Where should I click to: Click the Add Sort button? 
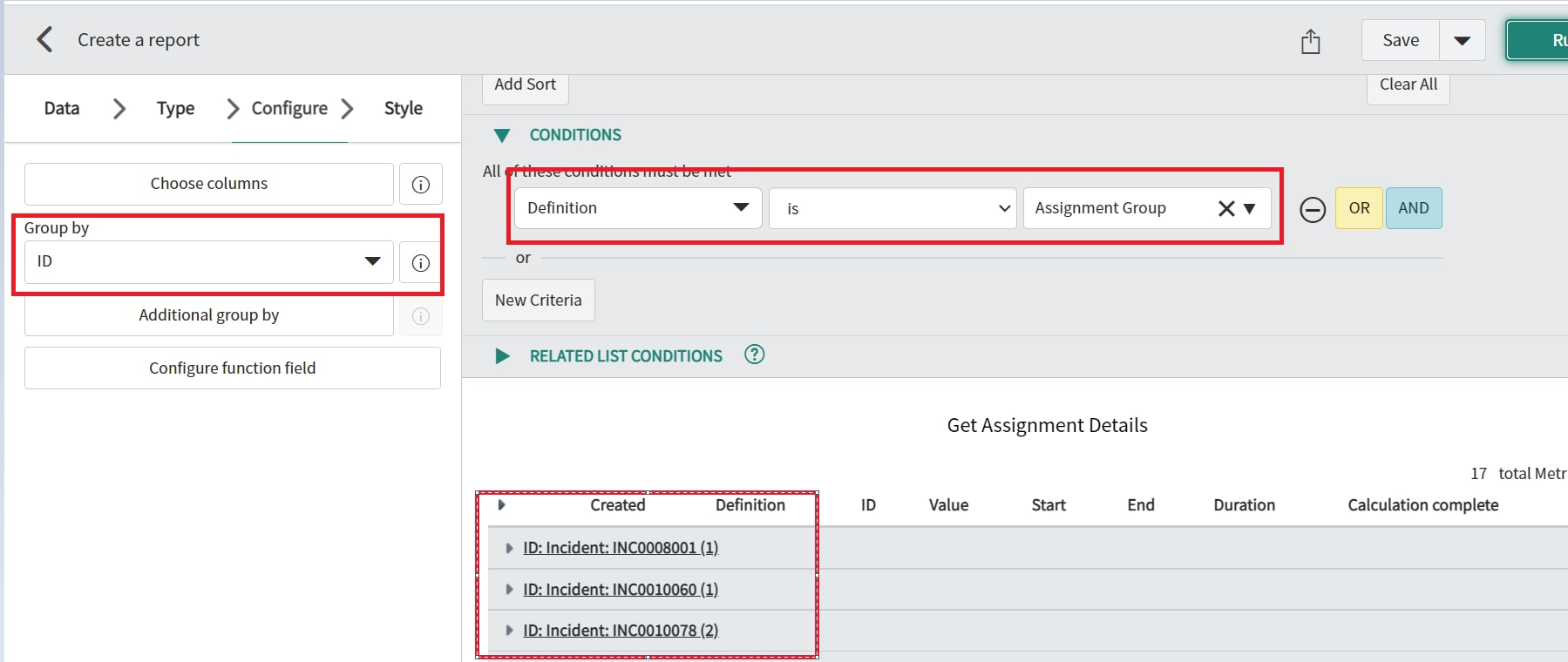[x=525, y=85]
